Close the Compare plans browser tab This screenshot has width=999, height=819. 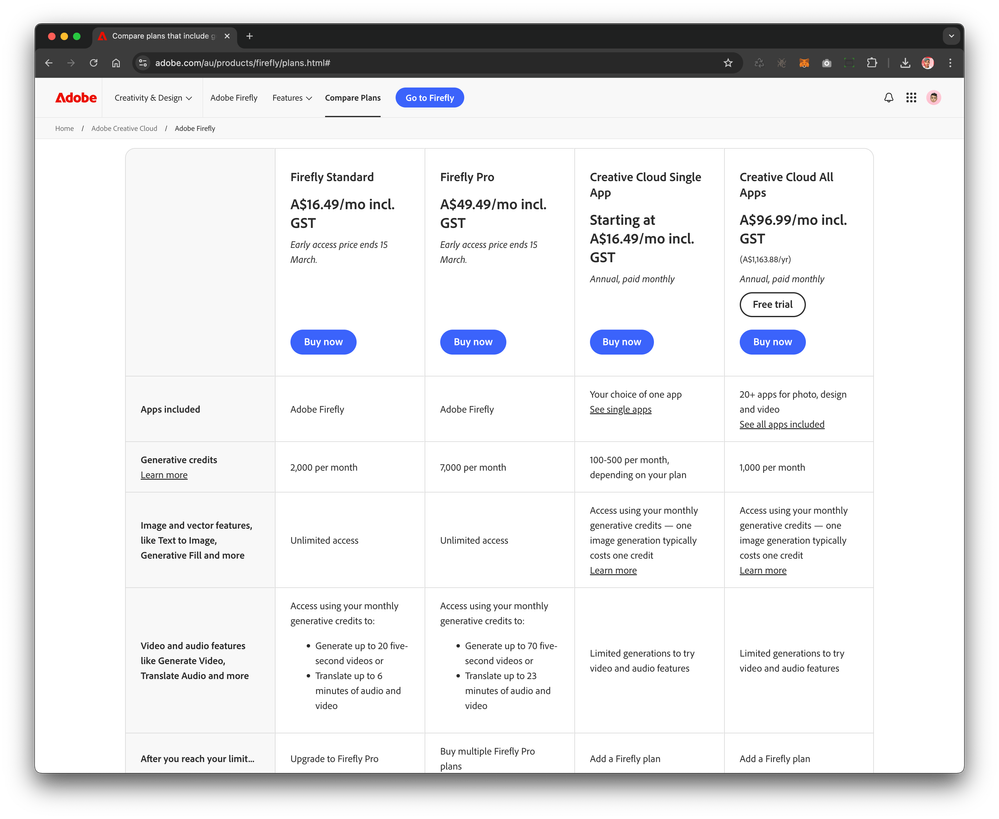click(227, 36)
